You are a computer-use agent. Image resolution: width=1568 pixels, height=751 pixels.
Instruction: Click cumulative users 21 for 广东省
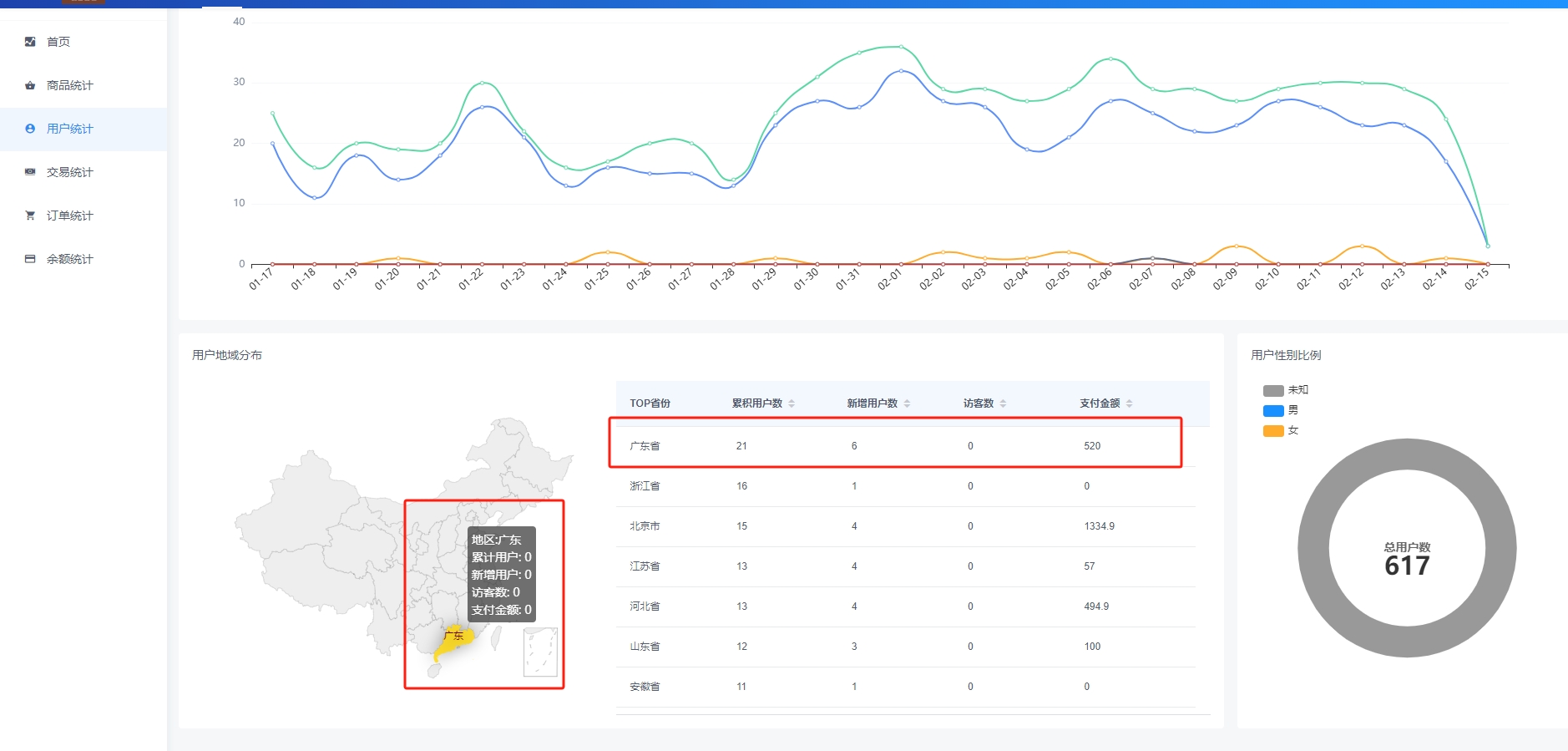pyautogui.click(x=741, y=446)
